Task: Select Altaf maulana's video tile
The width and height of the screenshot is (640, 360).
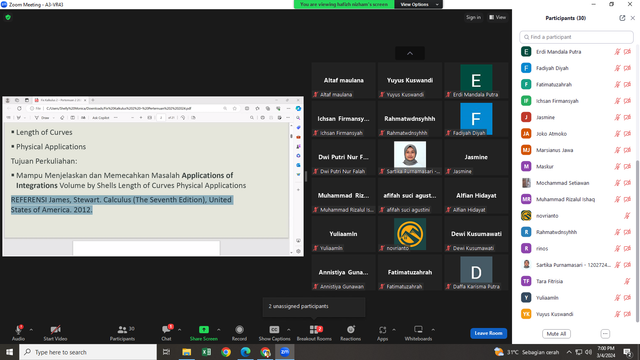Action: (343, 80)
